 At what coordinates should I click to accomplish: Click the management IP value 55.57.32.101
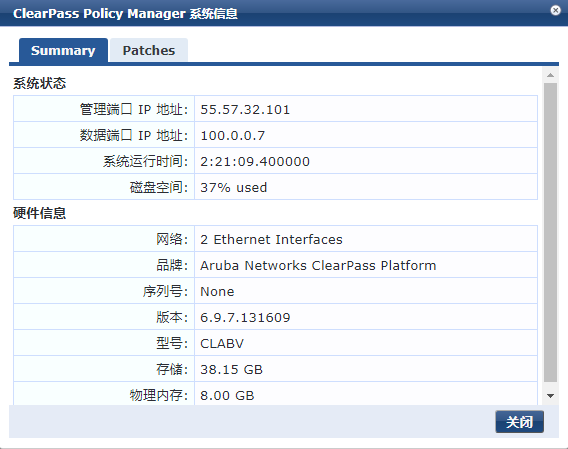click(x=245, y=109)
